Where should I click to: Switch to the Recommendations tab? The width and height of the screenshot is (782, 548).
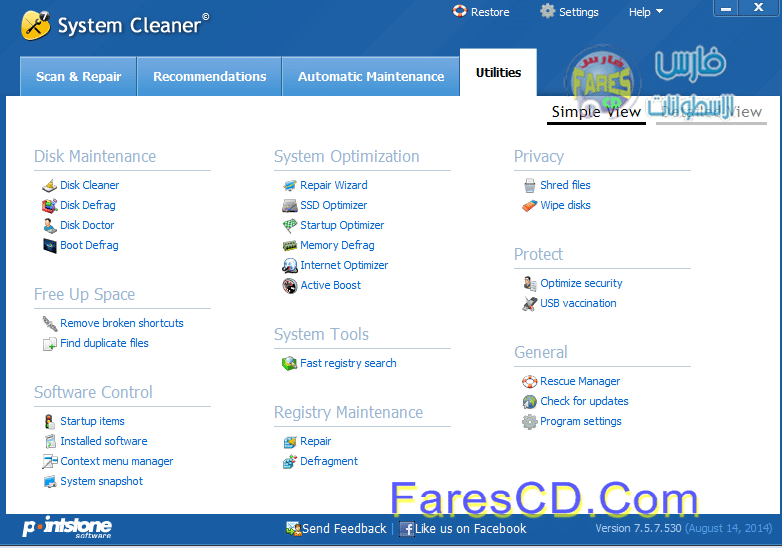[x=209, y=76]
